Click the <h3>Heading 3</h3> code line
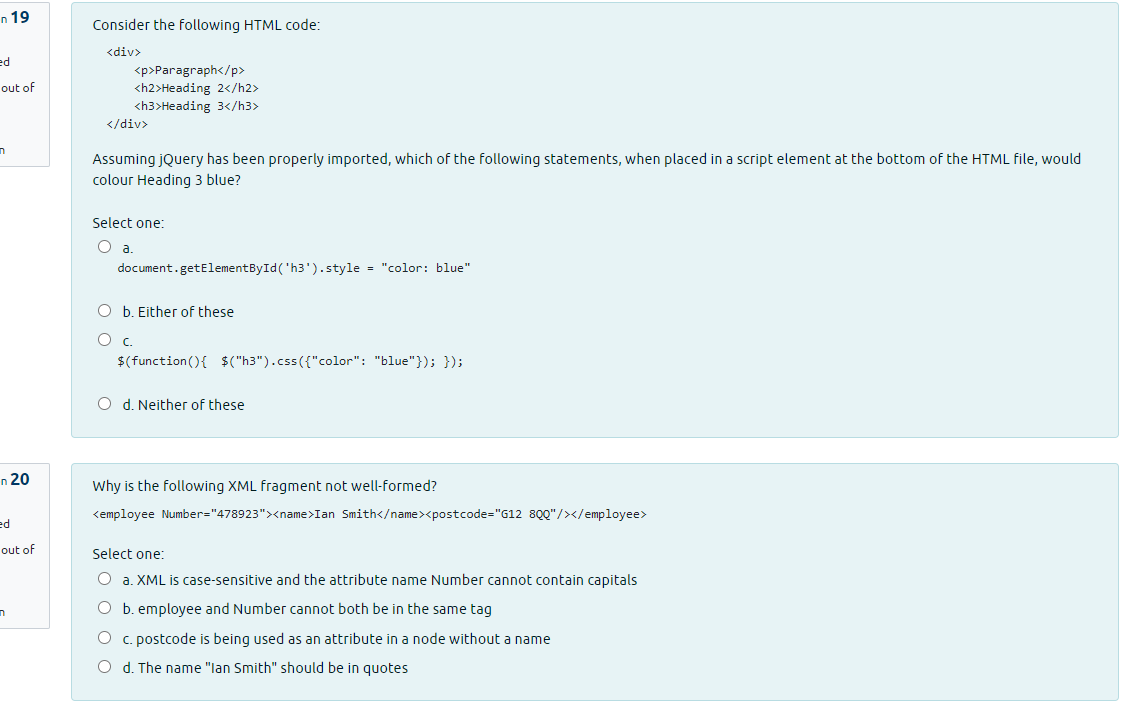This screenshot has width=1128, height=710. (x=196, y=106)
